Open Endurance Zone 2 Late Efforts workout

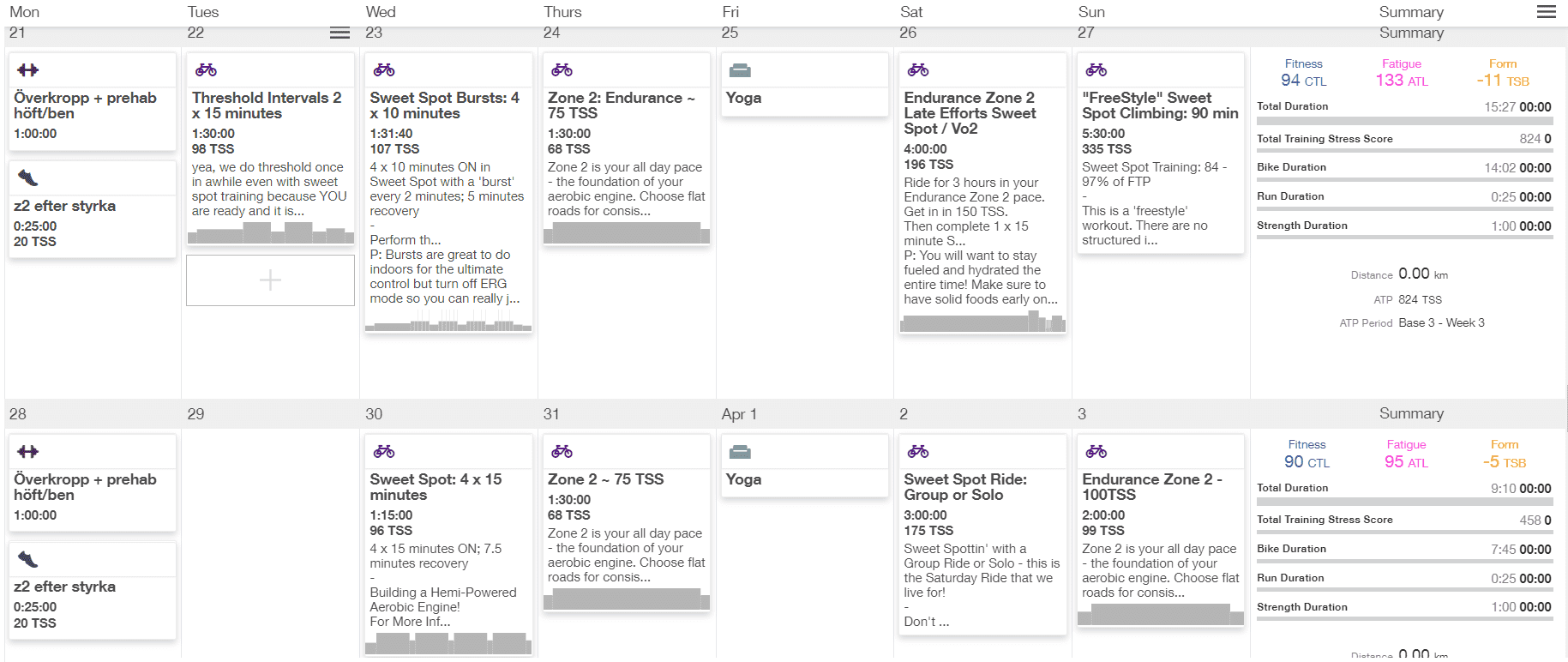point(970,113)
